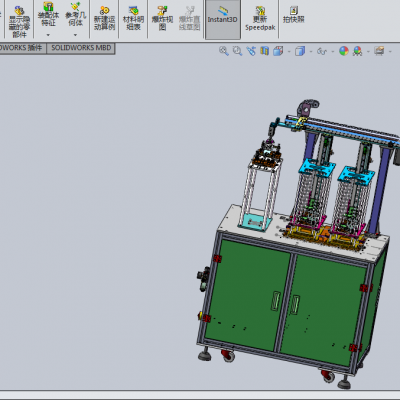The height and width of the screenshot is (400, 400).
Task: Toggle Hide/Show Items glasses icon
Action: point(322,51)
